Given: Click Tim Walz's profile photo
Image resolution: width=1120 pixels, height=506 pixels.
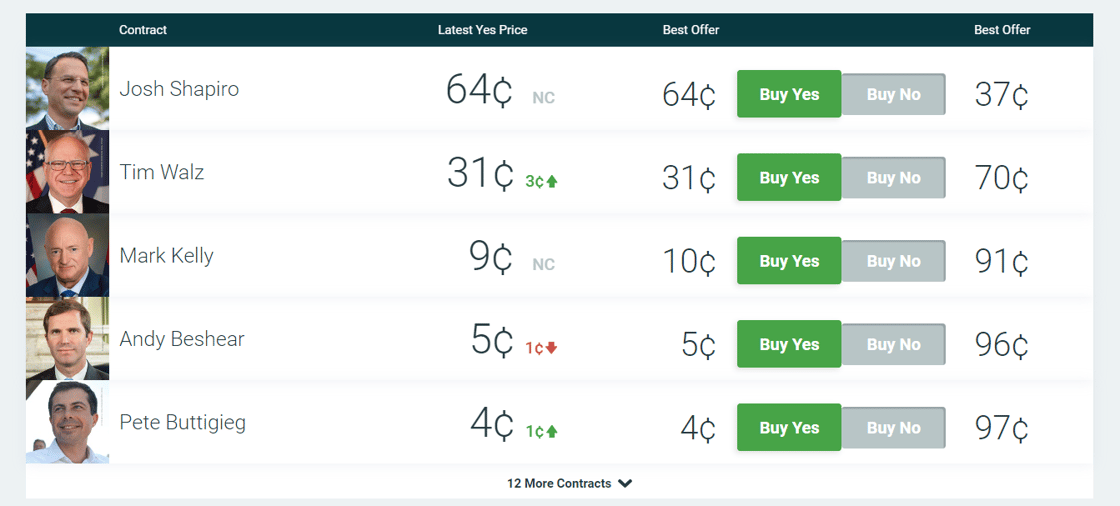Looking at the screenshot, I should click(67, 171).
